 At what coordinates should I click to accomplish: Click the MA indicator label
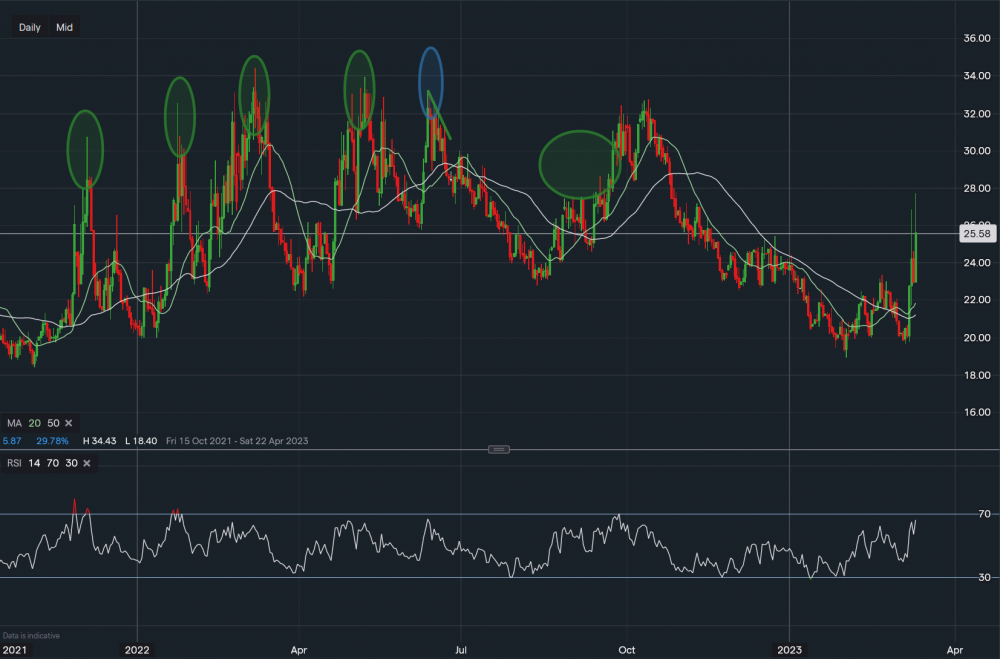pyautogui.click(x=15, y=424)
